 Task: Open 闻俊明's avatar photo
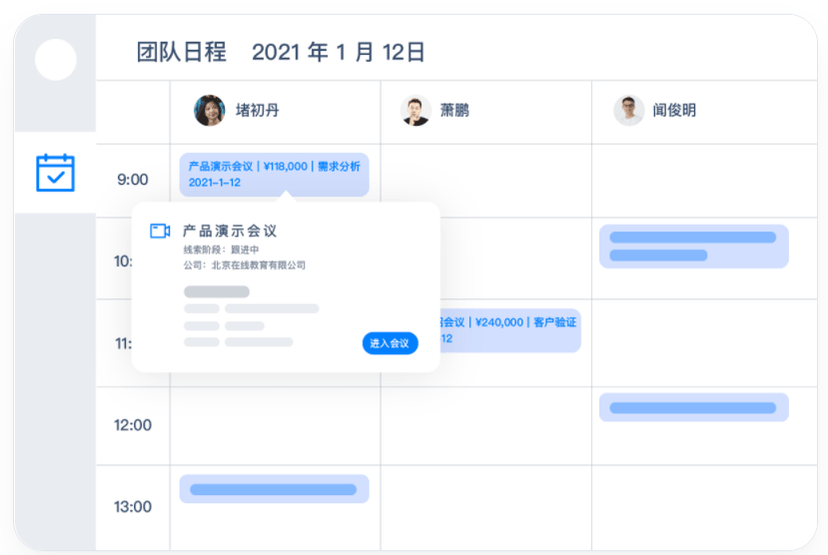point(628,110)
